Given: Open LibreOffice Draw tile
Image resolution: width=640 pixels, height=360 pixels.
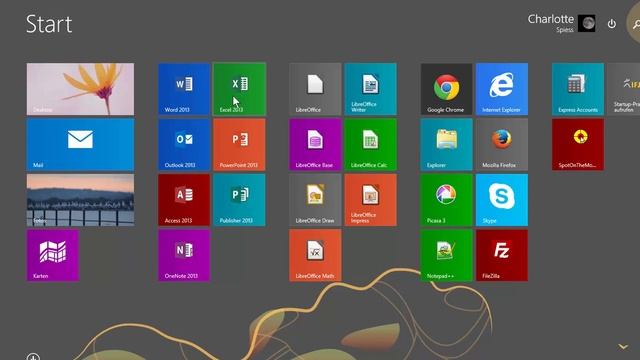Looking at the screenshot, I should 316,200.
